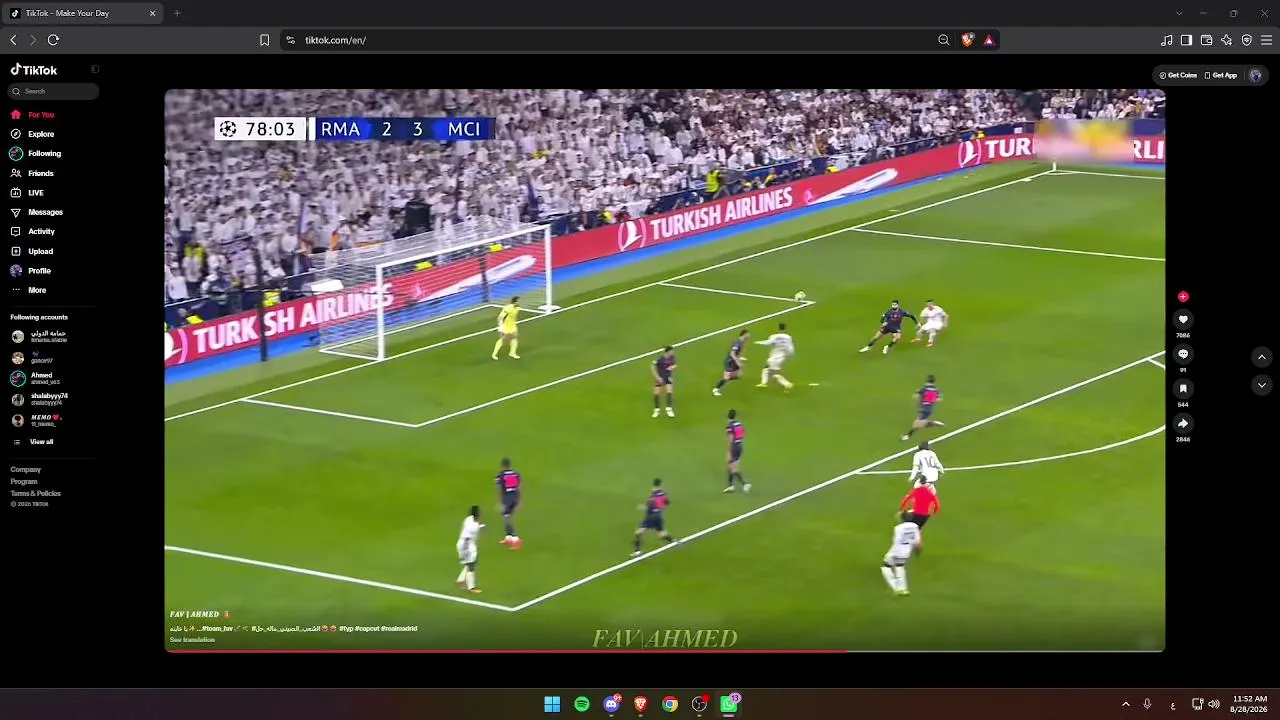This screenshot has height=720, width=1280.
Task: Toggle the browser sidebar panel
Action: click(1187, 40)
